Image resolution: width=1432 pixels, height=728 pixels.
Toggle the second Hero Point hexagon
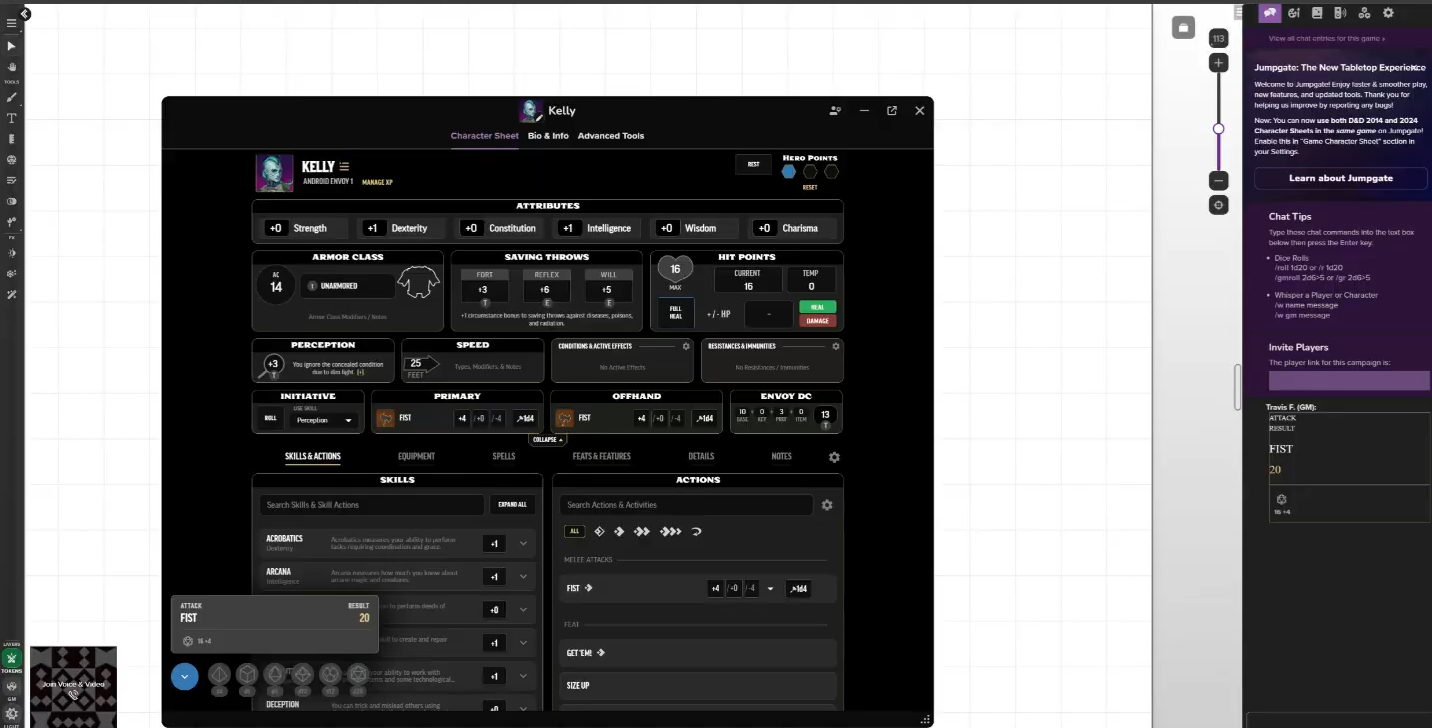point(810,171)
